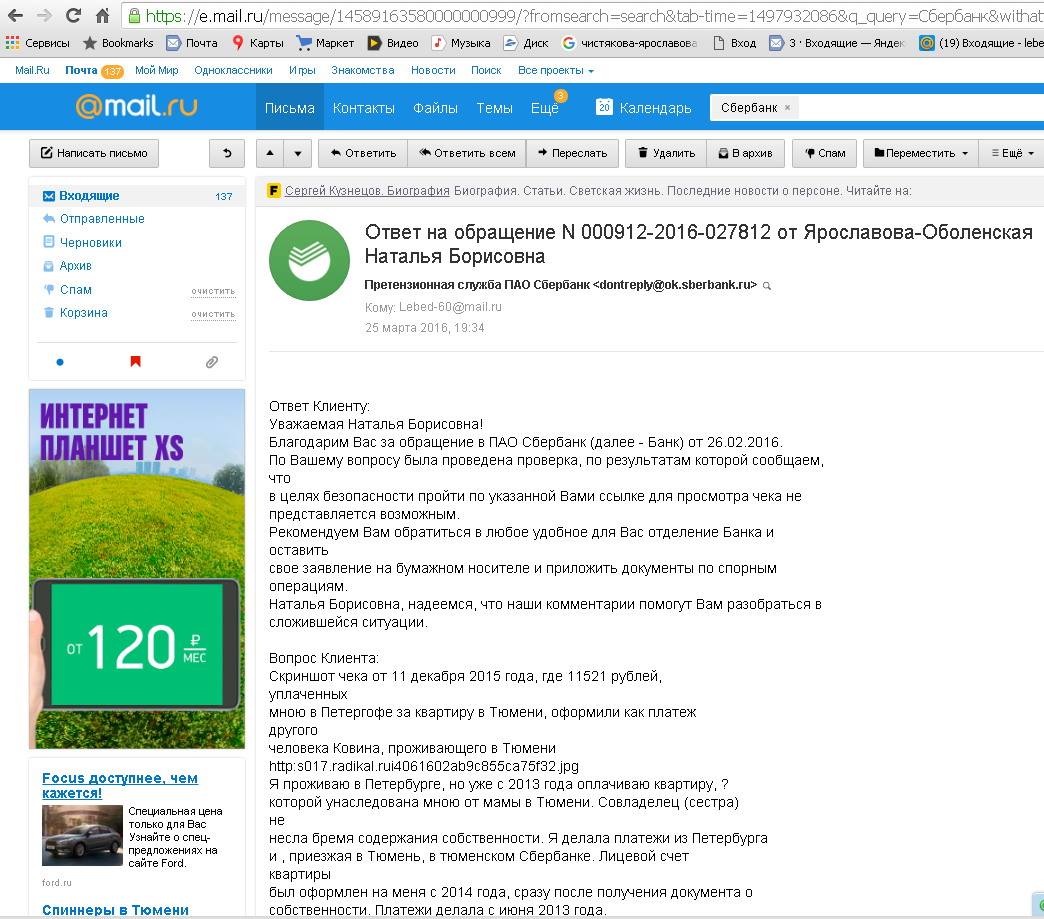
Task: Open Знакомства in the portal menu
Action: pos(363,71)
